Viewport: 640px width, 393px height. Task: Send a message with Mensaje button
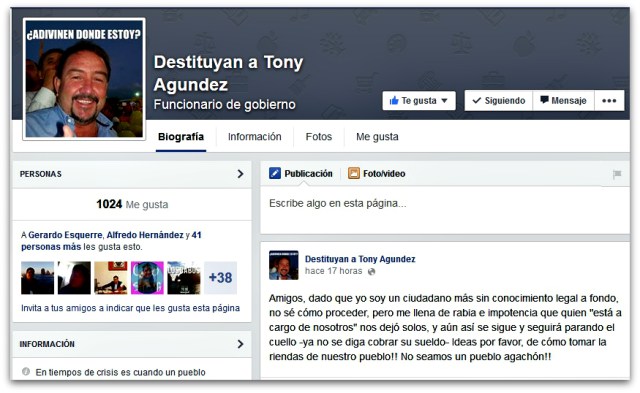[x=563, y=100]
